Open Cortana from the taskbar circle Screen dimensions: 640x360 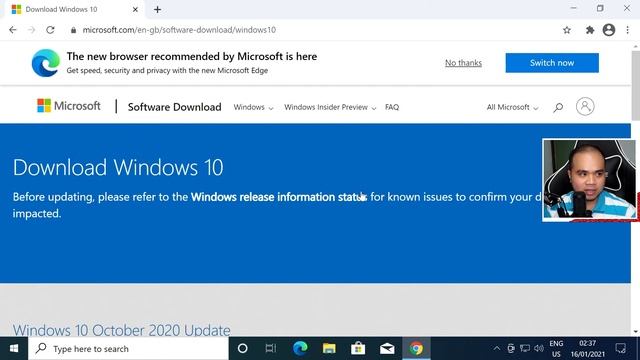[x=242, y=349]
